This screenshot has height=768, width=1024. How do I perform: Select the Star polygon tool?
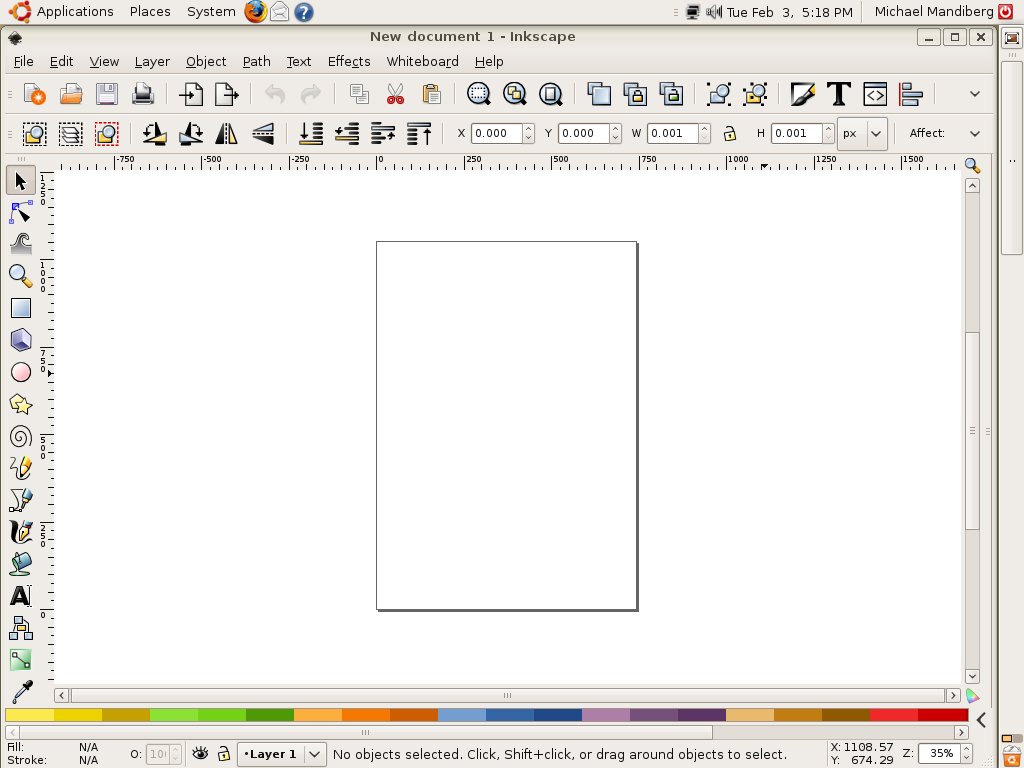(x=20, y=405)
